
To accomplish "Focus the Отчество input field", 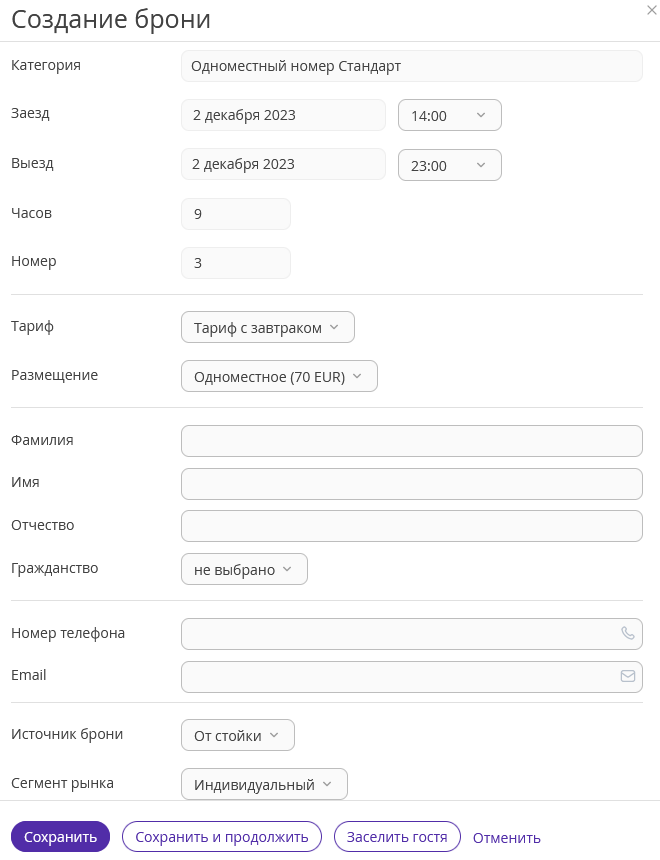I will (412, 526).
